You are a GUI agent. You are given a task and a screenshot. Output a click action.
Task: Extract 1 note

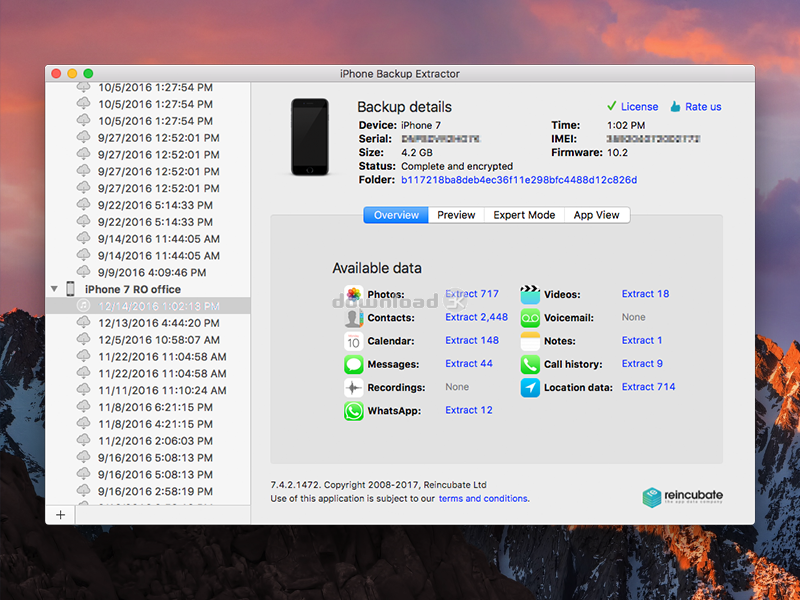pos(642,340)
